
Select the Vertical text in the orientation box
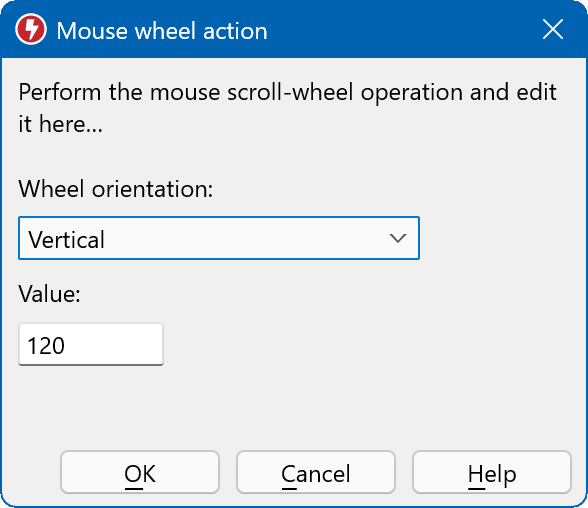(67, 240)
